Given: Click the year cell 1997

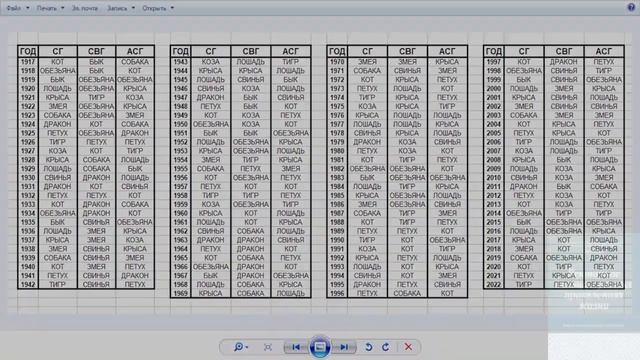Looking at the screenshot, I should (x=494, y=62).
